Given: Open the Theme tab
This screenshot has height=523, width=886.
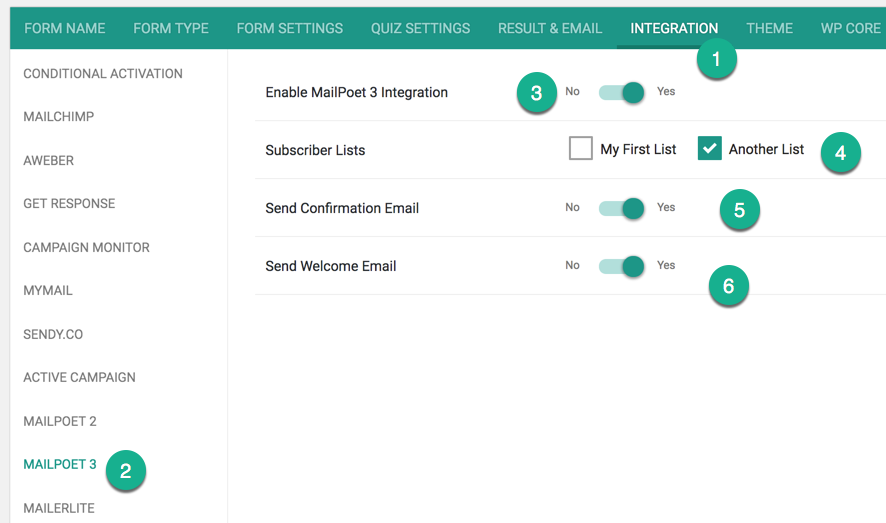Looking at the screenshot, I should pyautogui.click(x=770, y=28).
